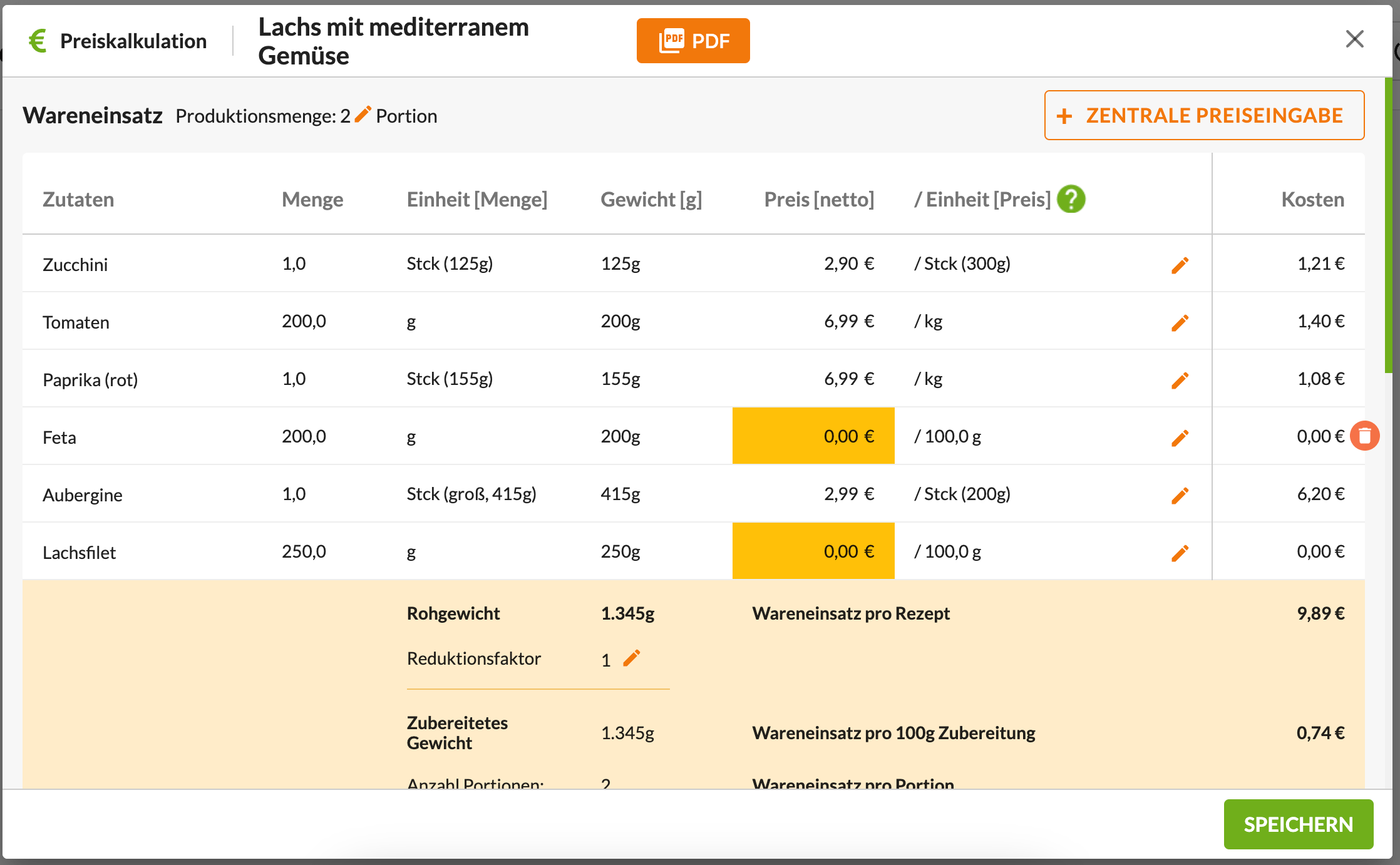Click the Einheit [Menge] column header
This screenshot has width=1400, height=865.
click(477, 199)
